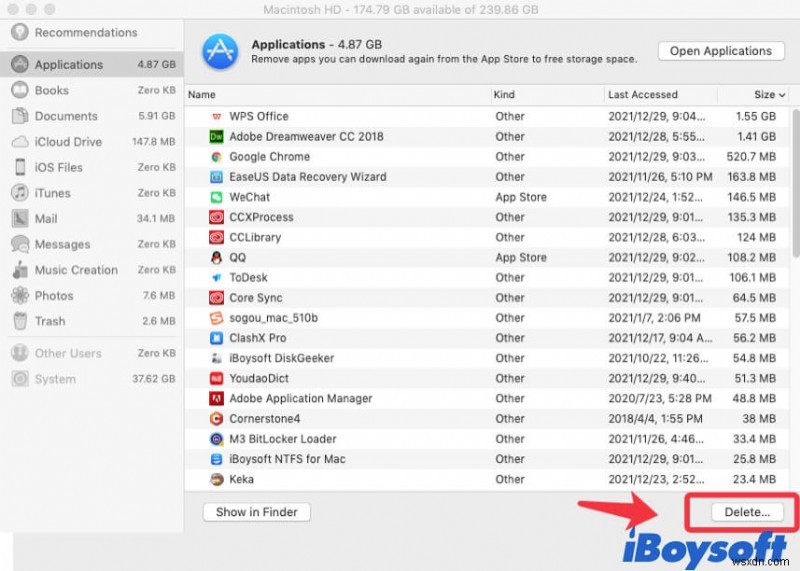The image size is (800, 571).
Task: Select System 37.62 GB entry
Action: click(x=92, y=379)
